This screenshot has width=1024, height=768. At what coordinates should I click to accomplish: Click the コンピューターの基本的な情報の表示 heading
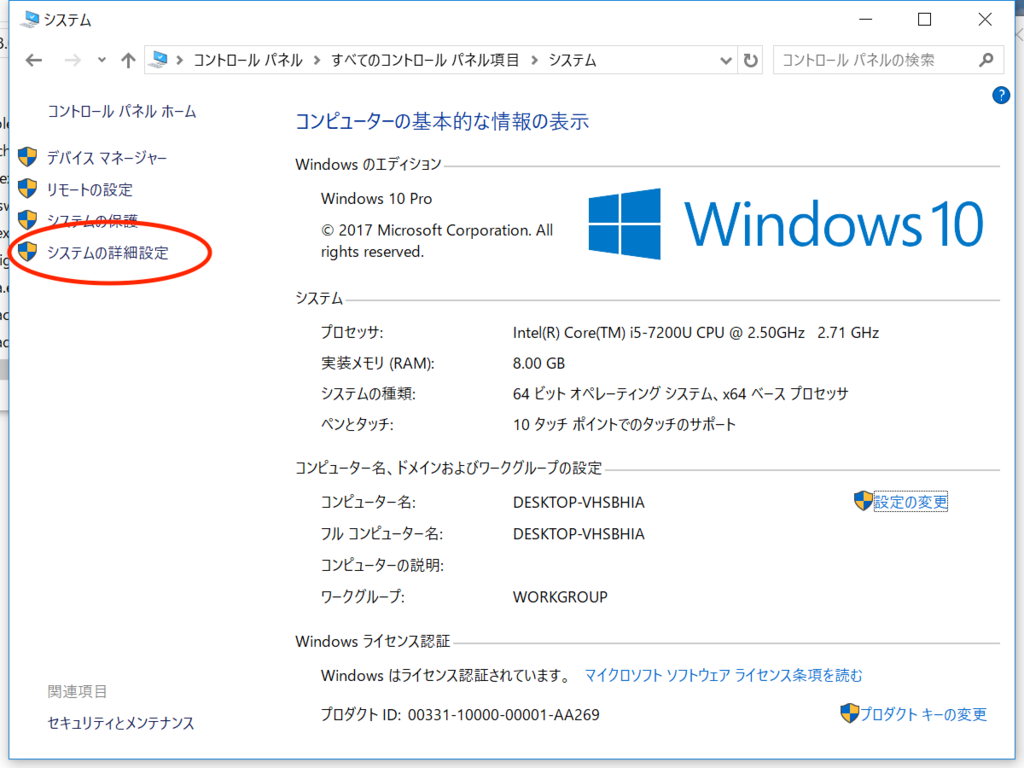(x=442, y=121)
